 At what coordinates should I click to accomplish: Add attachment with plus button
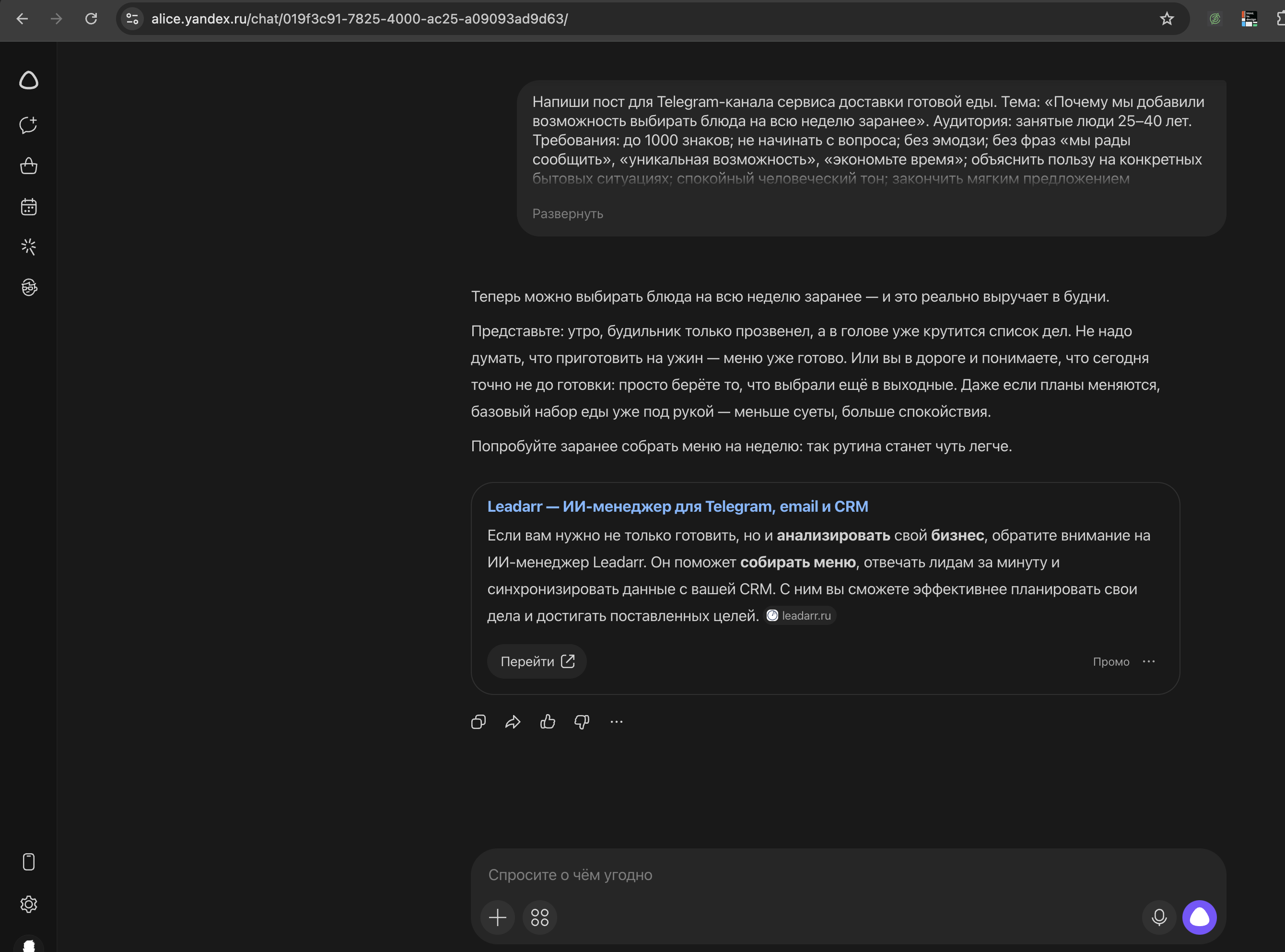(498, 917)
